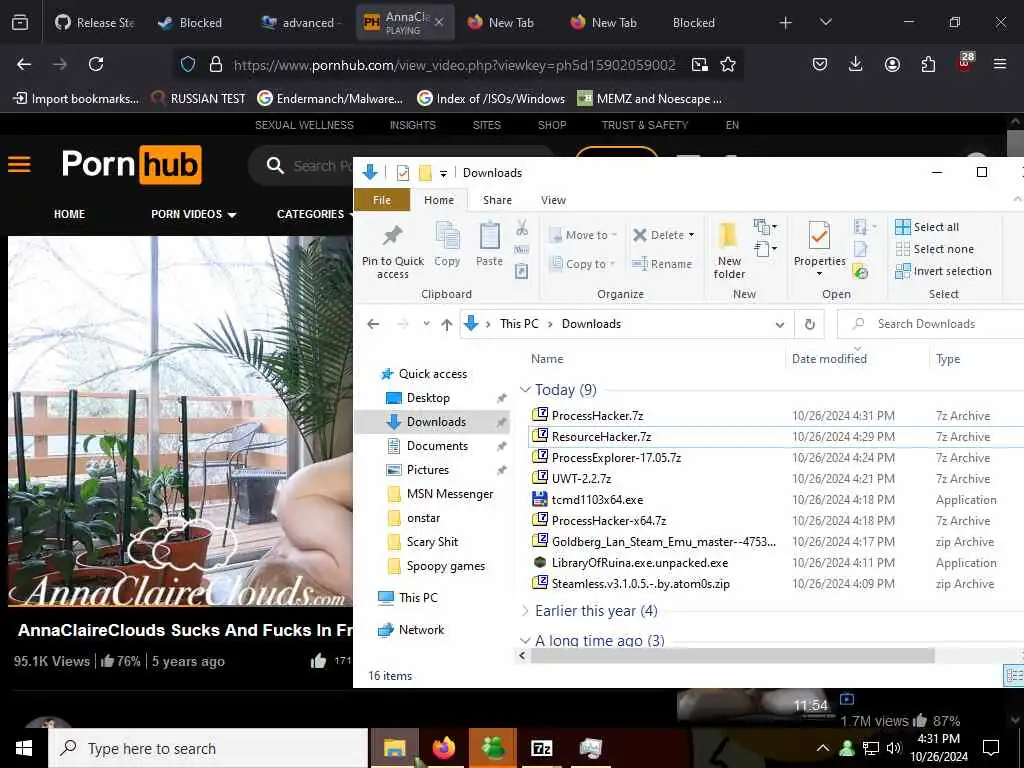Open the Delete dropdown arrow

(x=692, y=235)
